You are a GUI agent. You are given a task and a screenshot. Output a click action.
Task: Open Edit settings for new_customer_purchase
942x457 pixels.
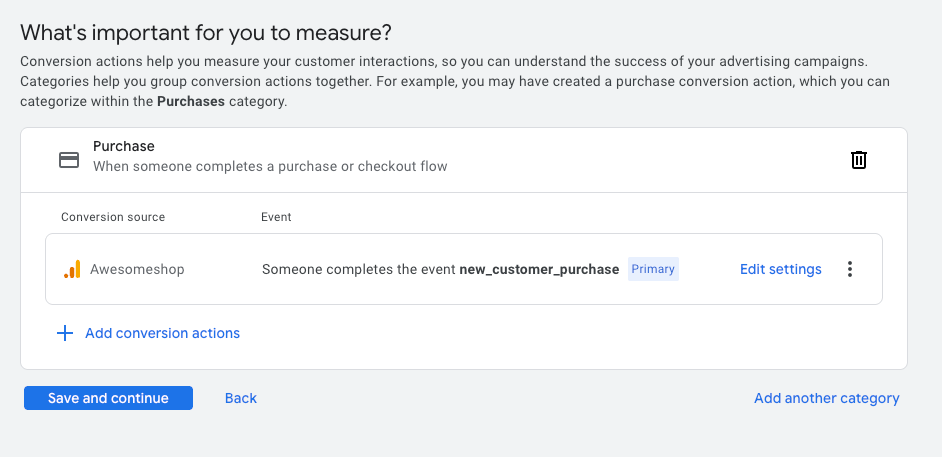[780, 269]
